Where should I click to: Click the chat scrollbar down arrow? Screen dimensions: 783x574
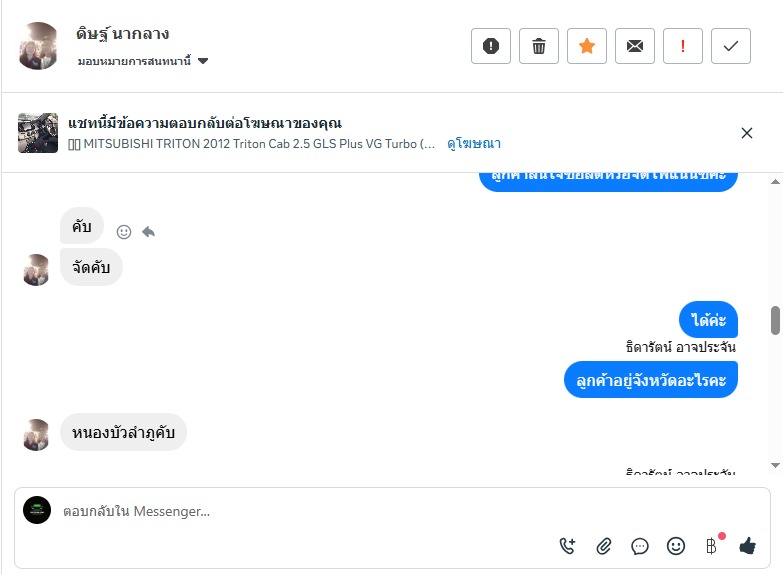click(x=775, y=465)
